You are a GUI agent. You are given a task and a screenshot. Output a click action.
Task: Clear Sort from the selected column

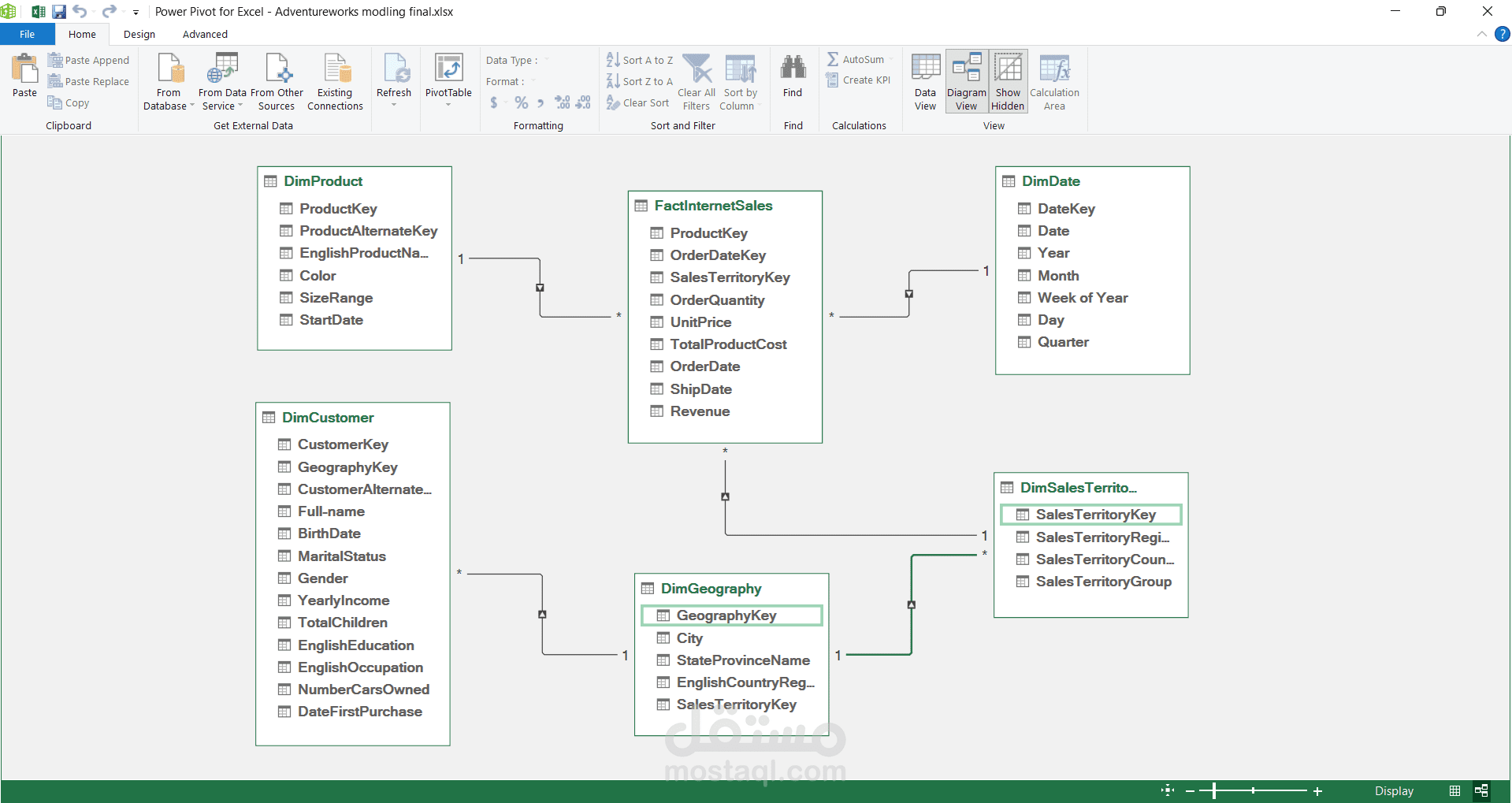click(x=638, y=102)
